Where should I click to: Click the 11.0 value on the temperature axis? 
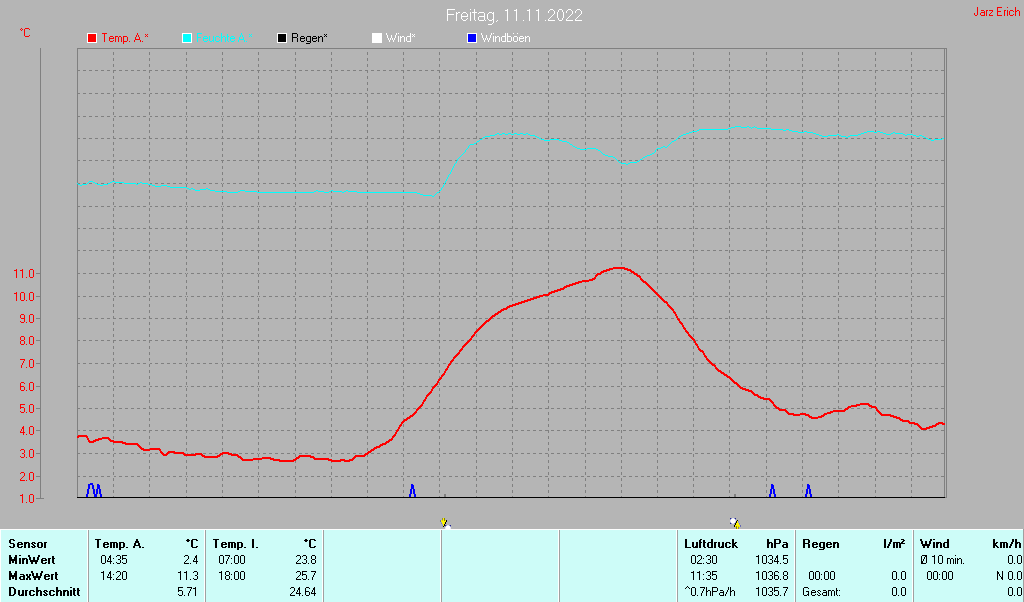pos(23,274)
